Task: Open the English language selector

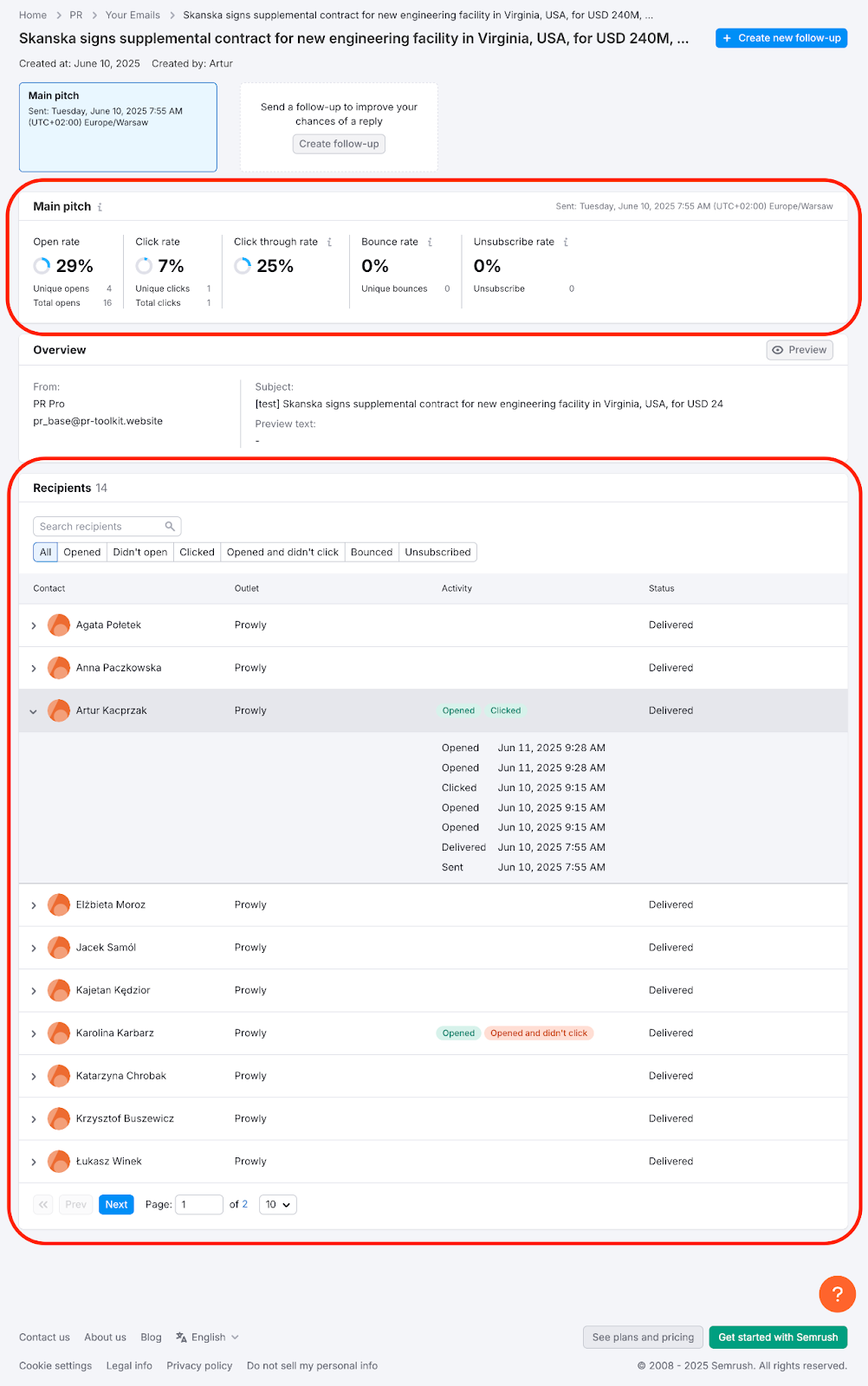Action: (x=208, y=1337)
